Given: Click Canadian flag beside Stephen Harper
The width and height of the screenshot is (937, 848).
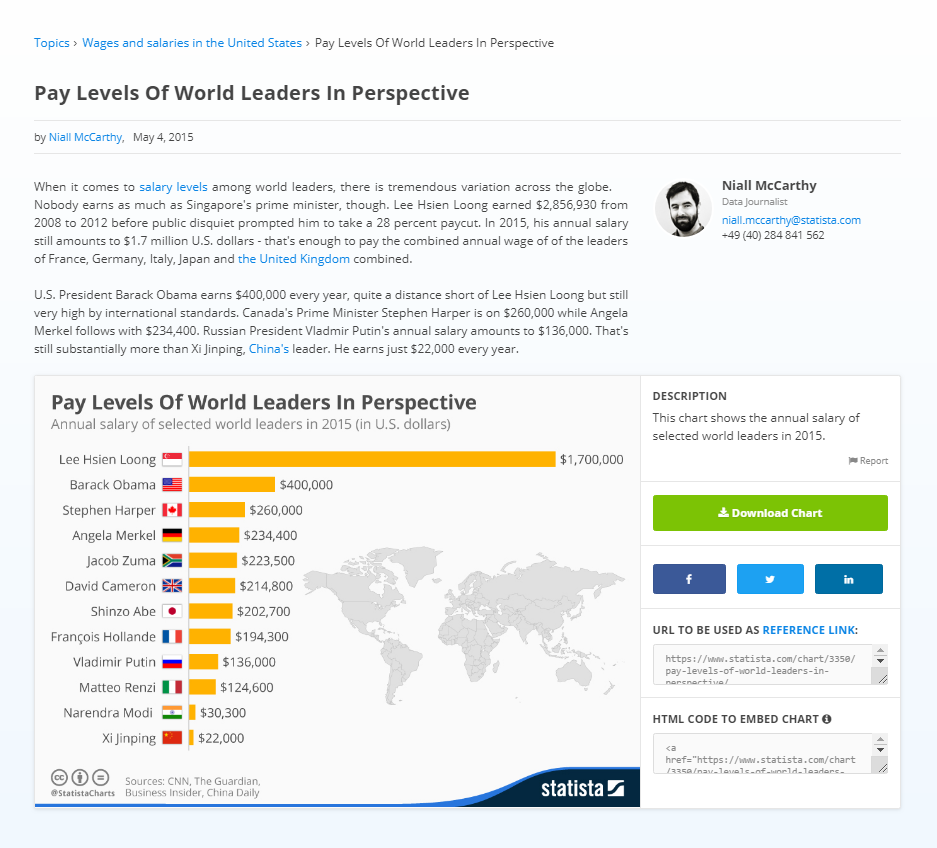Looking at the screenshot, I should [172, 510].
